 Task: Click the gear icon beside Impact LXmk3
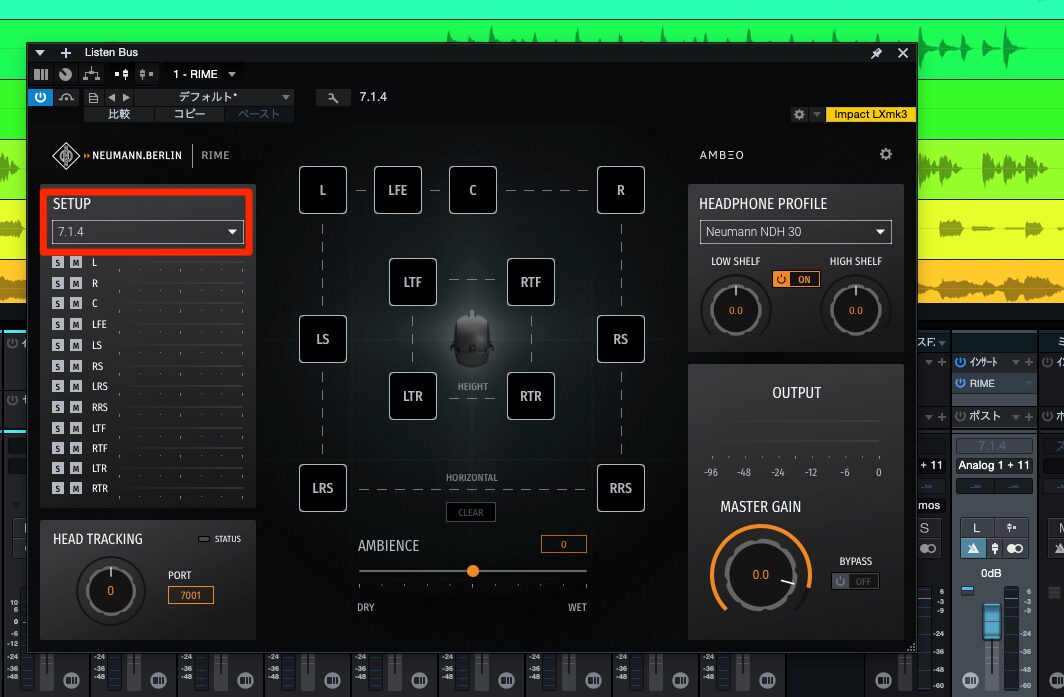(798, 115)
